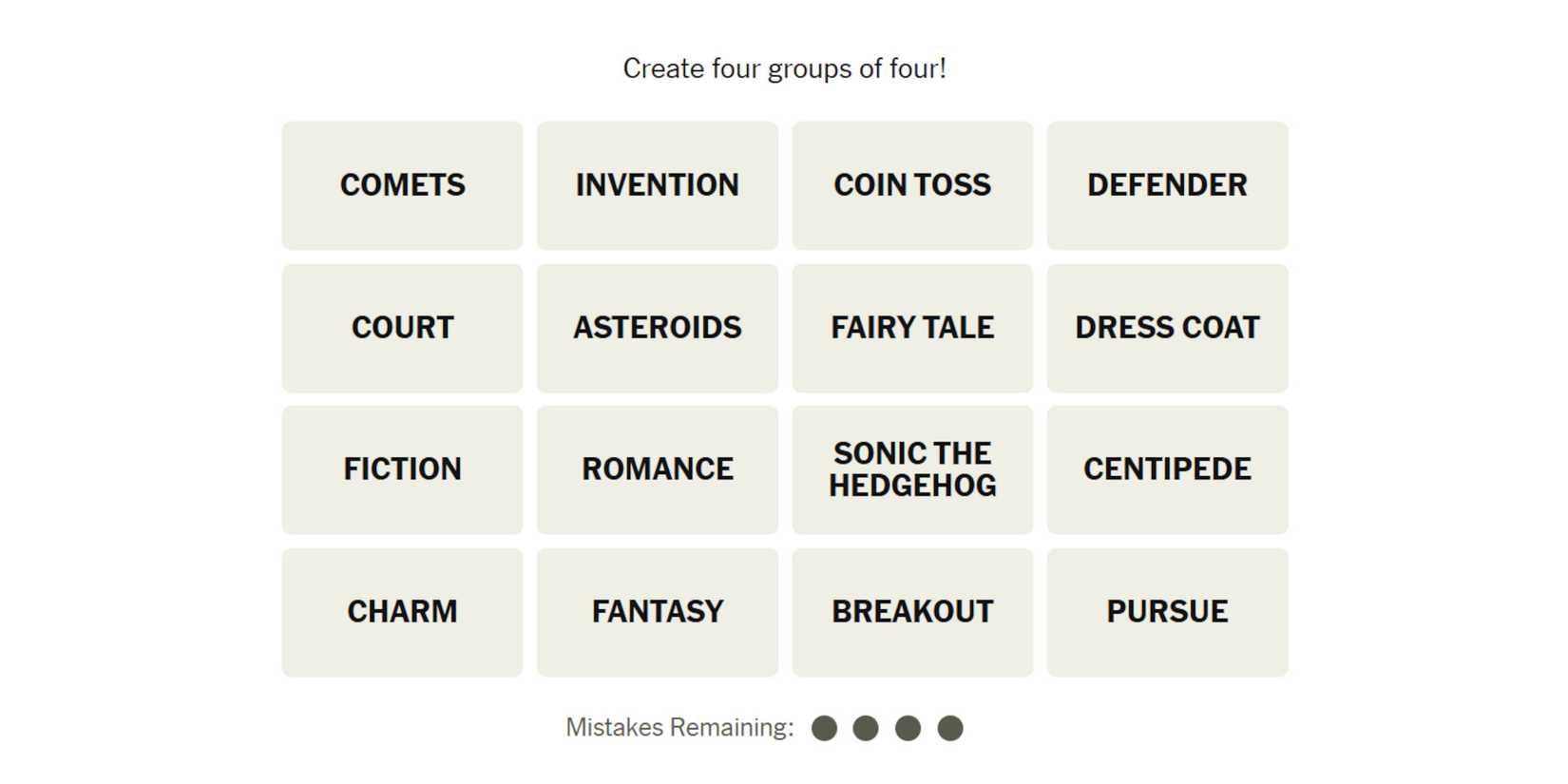Click the 'Create four groups of four!' heading
Viewport: 1568px width, 784px height.
click(x=784, y=68)
